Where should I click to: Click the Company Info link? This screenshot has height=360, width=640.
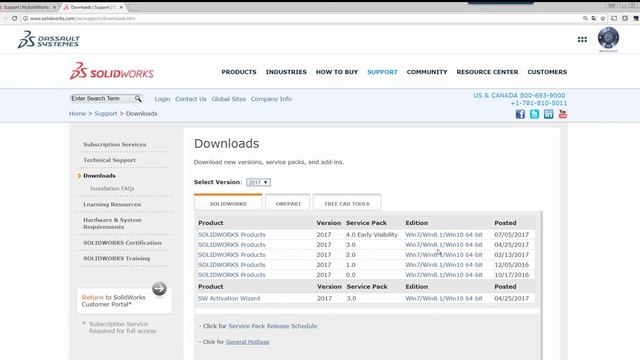[x=271, y=99]
